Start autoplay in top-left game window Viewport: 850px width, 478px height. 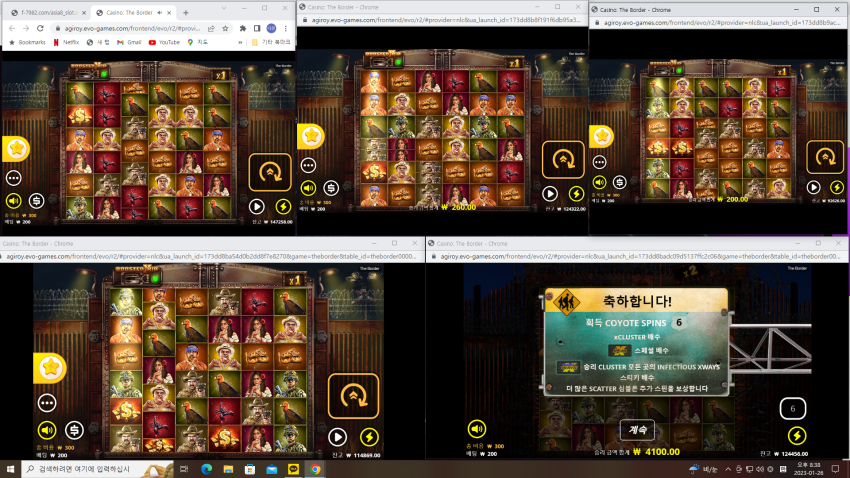coord(256,206)
